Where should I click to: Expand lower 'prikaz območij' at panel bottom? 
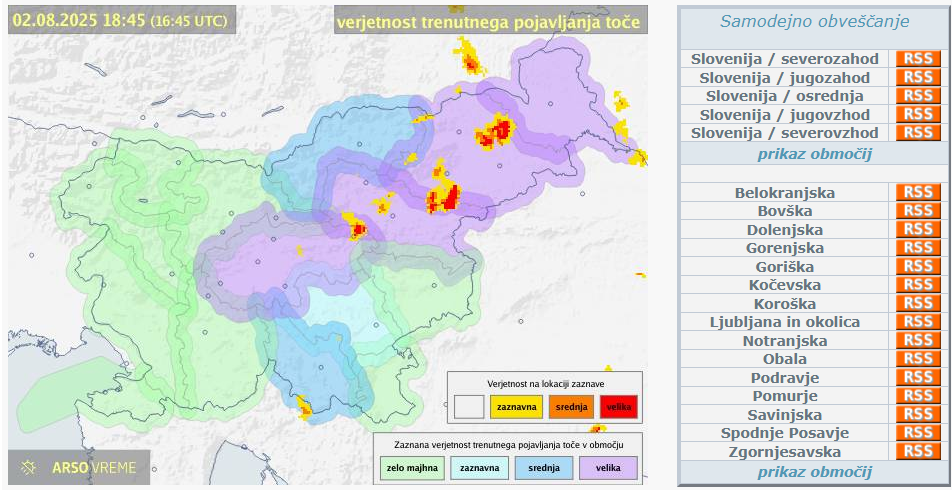pos(814,472)
